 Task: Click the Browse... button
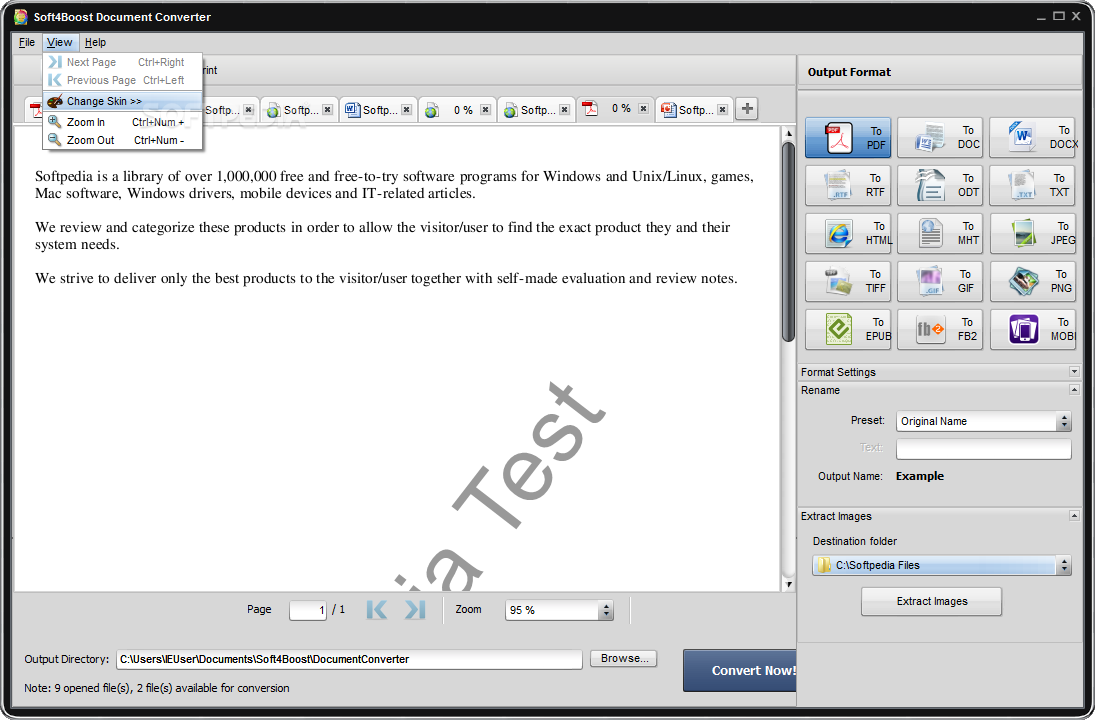point(624,659)
